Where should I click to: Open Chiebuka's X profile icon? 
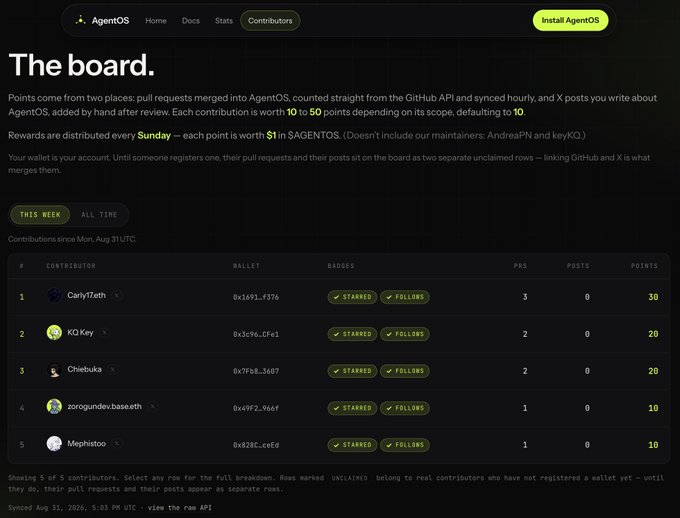(x=112, y=370)
